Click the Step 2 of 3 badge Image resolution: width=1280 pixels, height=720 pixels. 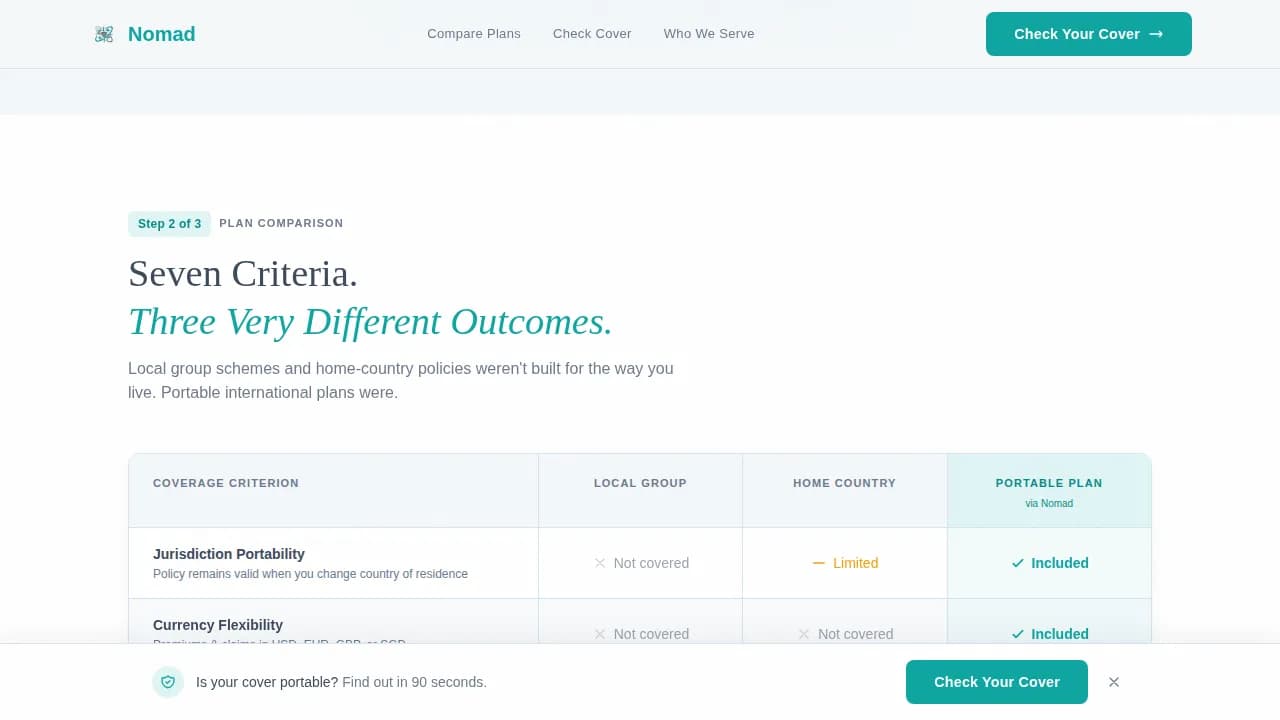[x=169, y=223]
